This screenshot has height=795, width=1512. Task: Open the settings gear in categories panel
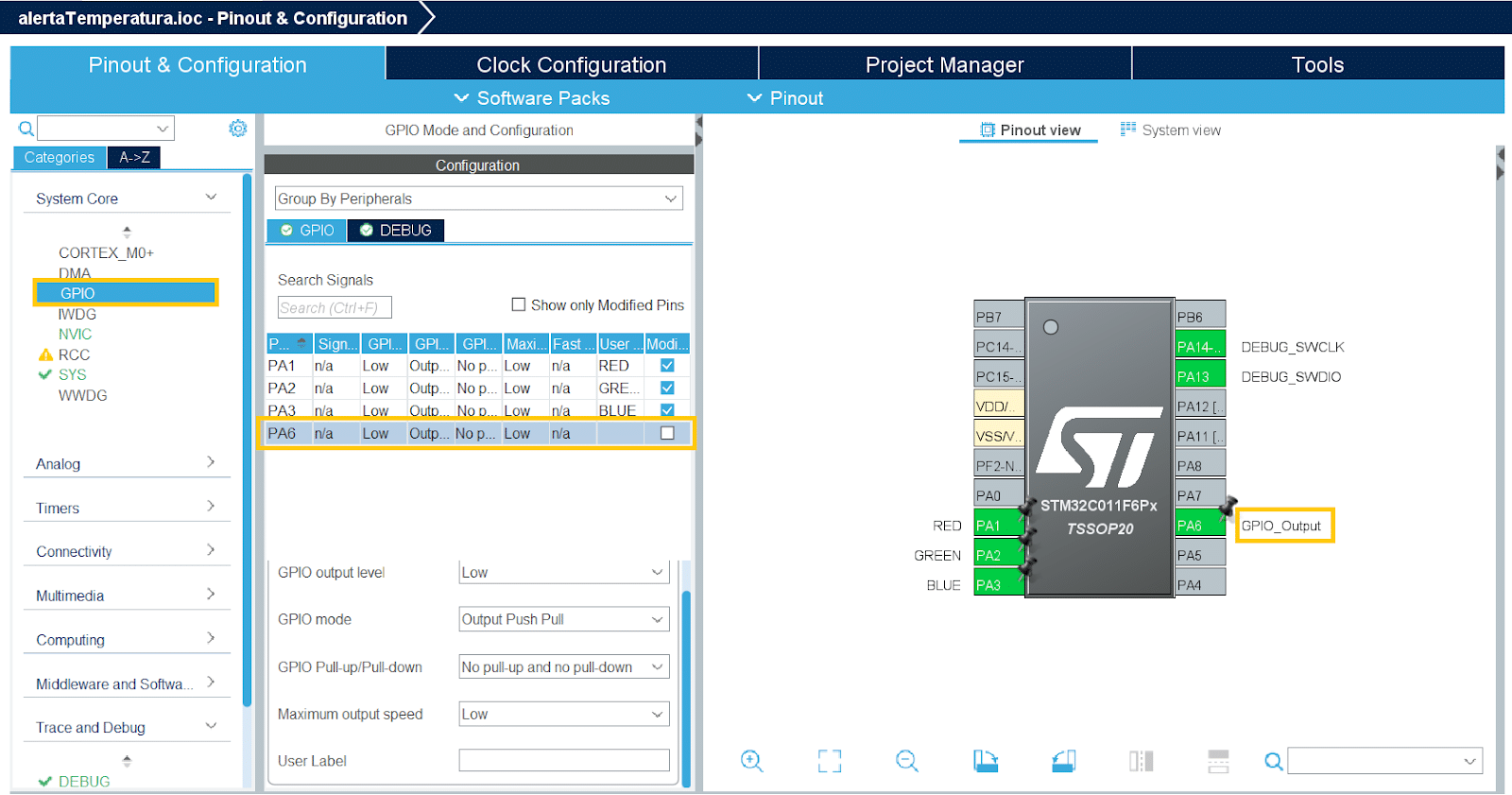[238, 129]
